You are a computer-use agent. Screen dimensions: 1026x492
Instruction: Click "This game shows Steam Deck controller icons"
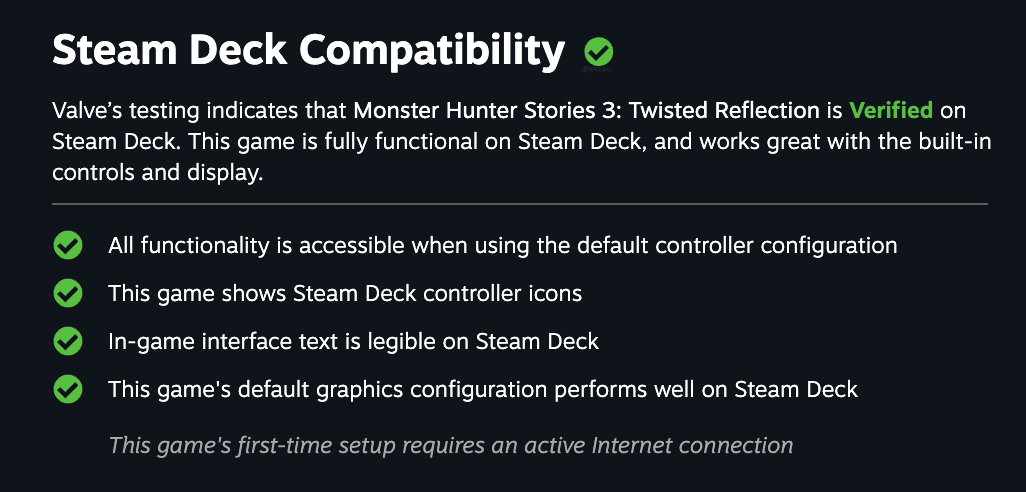point(345,293)
